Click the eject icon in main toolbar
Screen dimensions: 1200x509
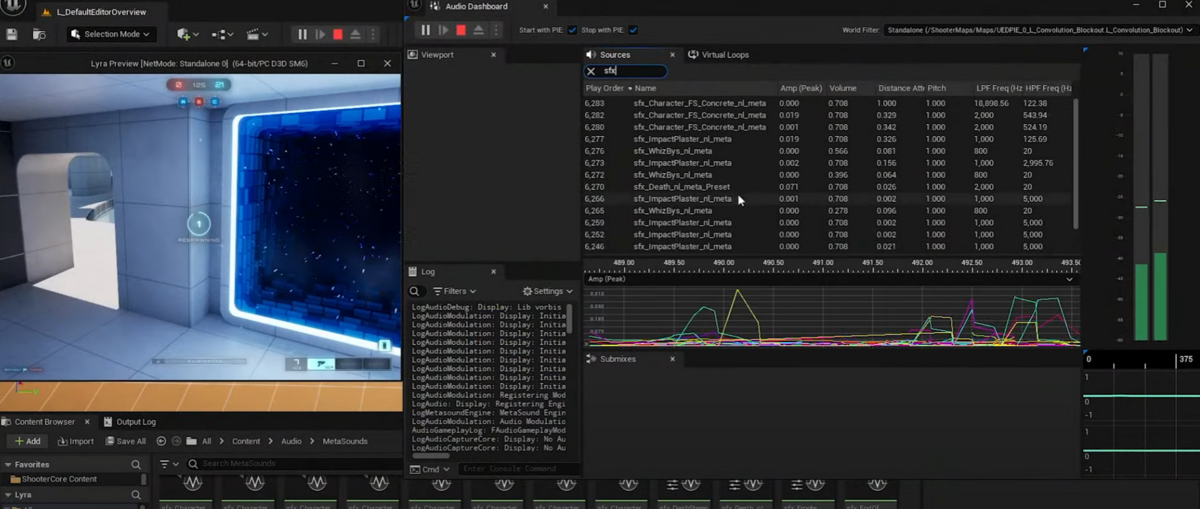(x=356, y=34)
